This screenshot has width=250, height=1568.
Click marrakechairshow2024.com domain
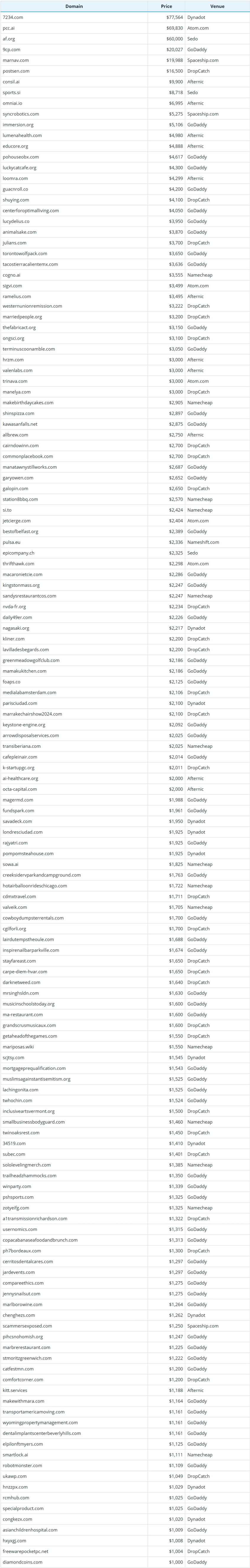(x=32, y=714)
